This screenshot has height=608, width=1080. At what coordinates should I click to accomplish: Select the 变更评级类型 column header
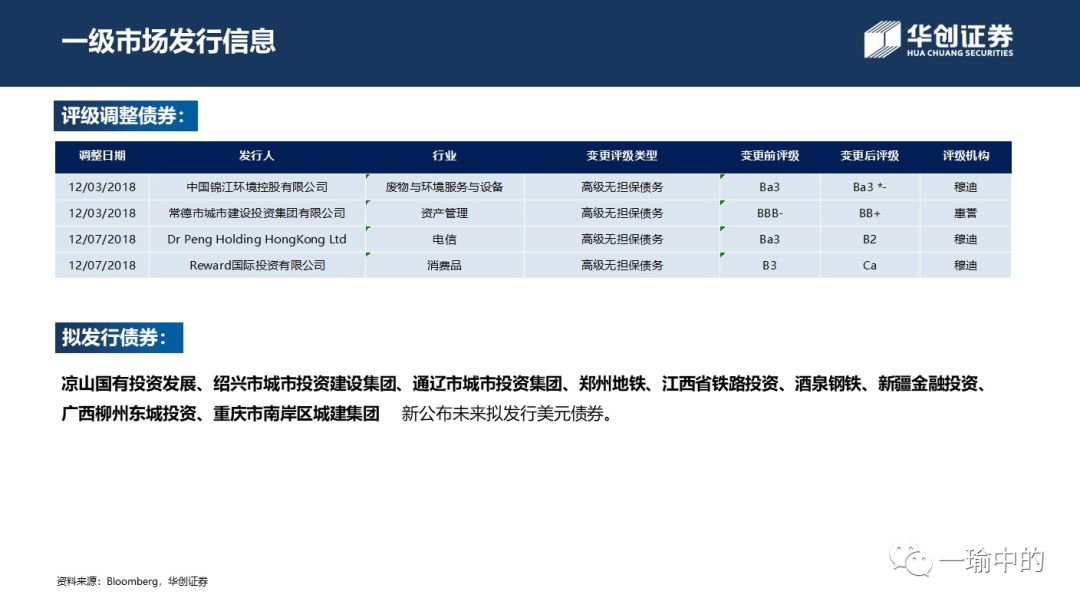point(622,156)
